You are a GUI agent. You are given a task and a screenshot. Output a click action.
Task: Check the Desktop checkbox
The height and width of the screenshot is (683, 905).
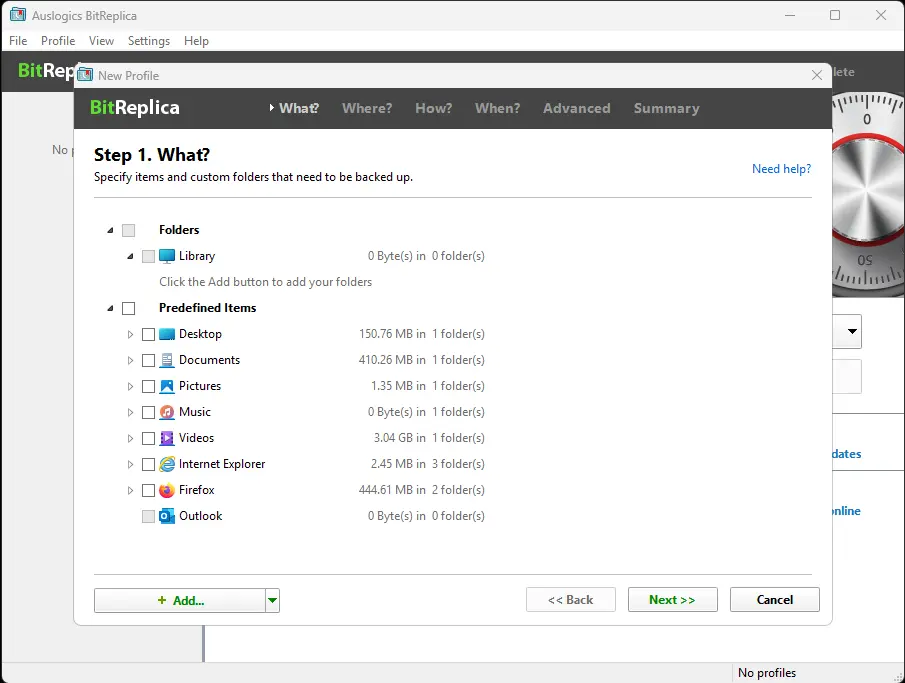click(x=148, y=334)
